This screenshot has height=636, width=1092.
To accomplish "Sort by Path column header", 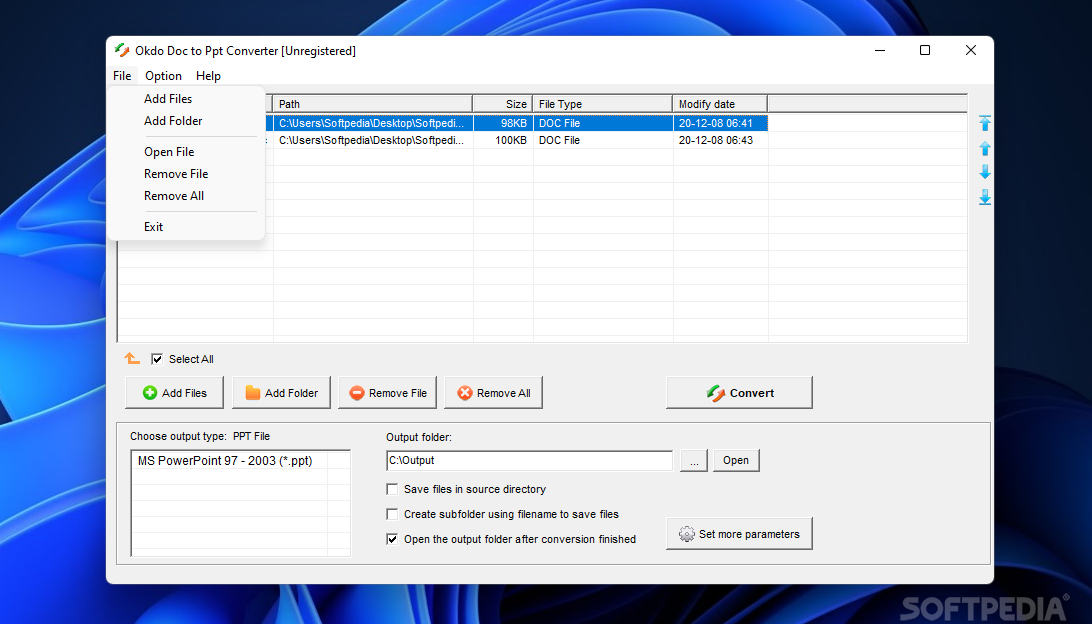I will [373, 104].
